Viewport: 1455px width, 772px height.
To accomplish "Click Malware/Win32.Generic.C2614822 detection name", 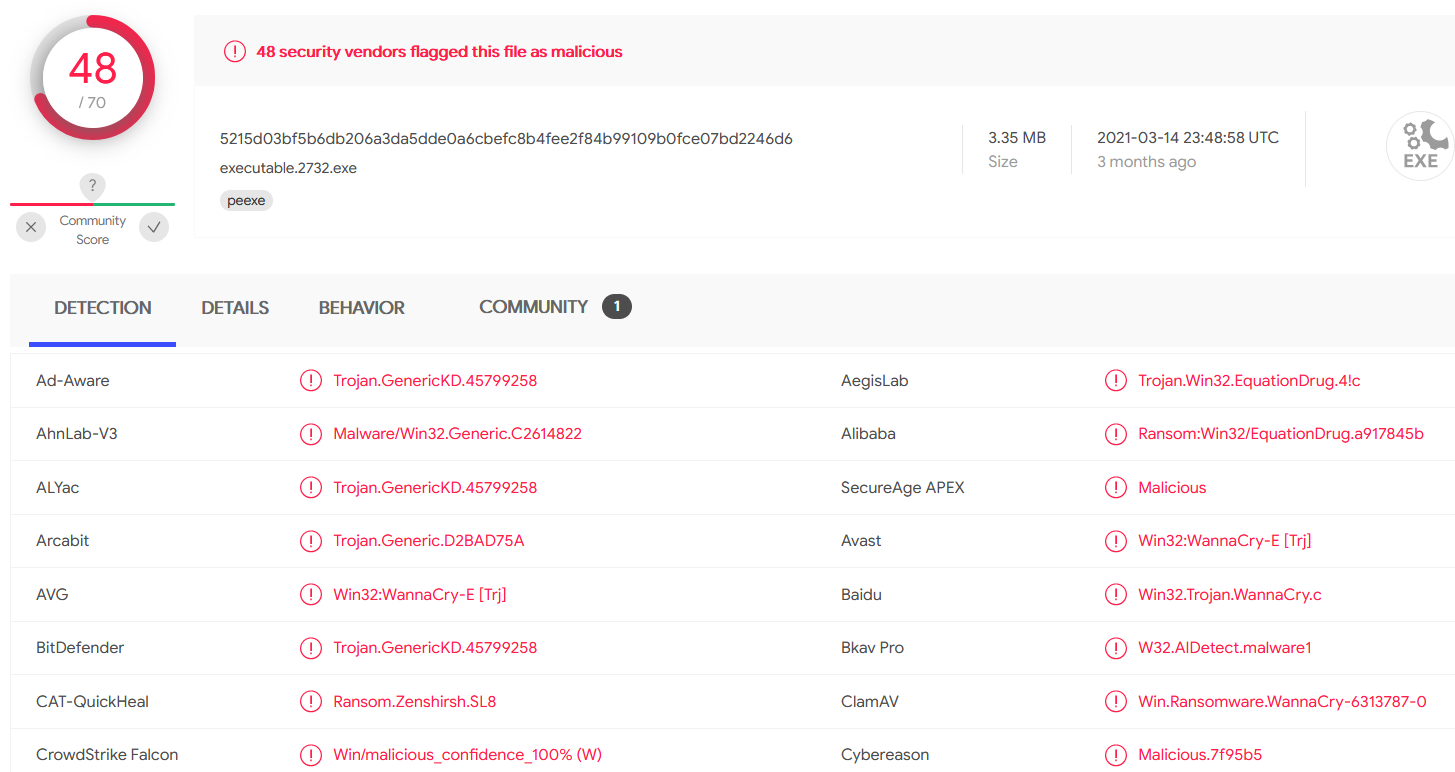I will (457, 434).
